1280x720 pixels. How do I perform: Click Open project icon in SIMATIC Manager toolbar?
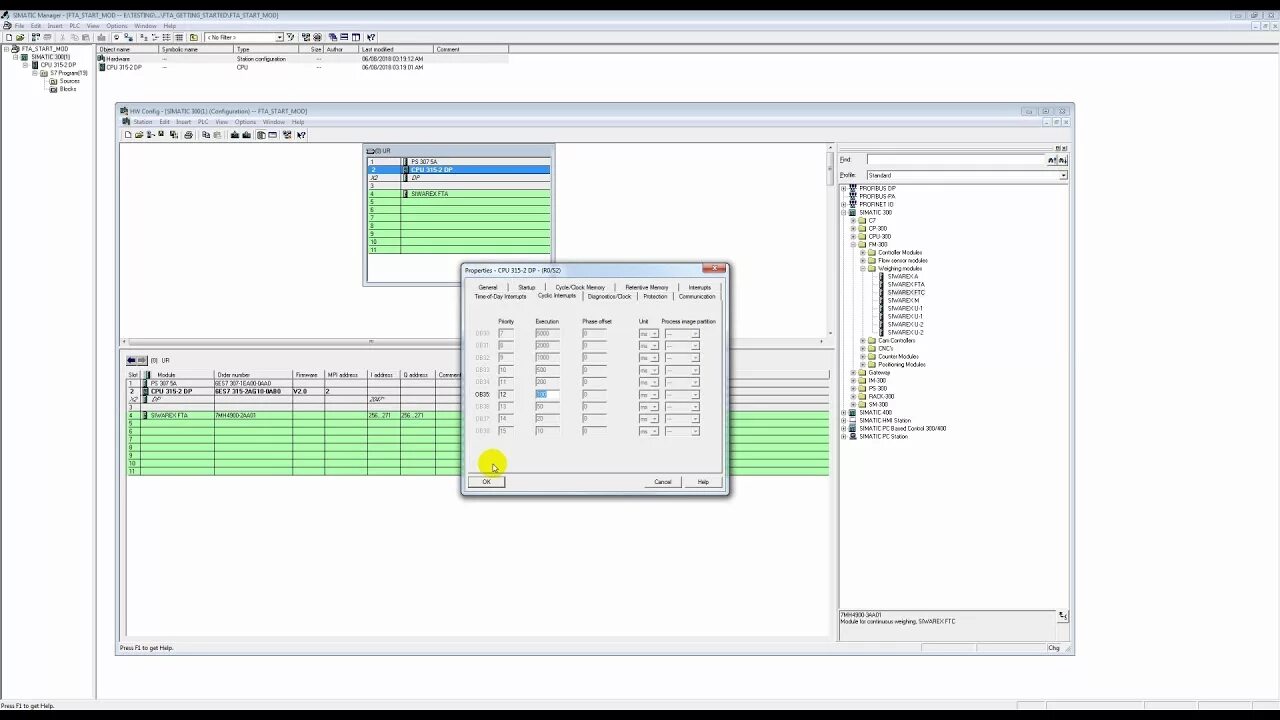20,37
